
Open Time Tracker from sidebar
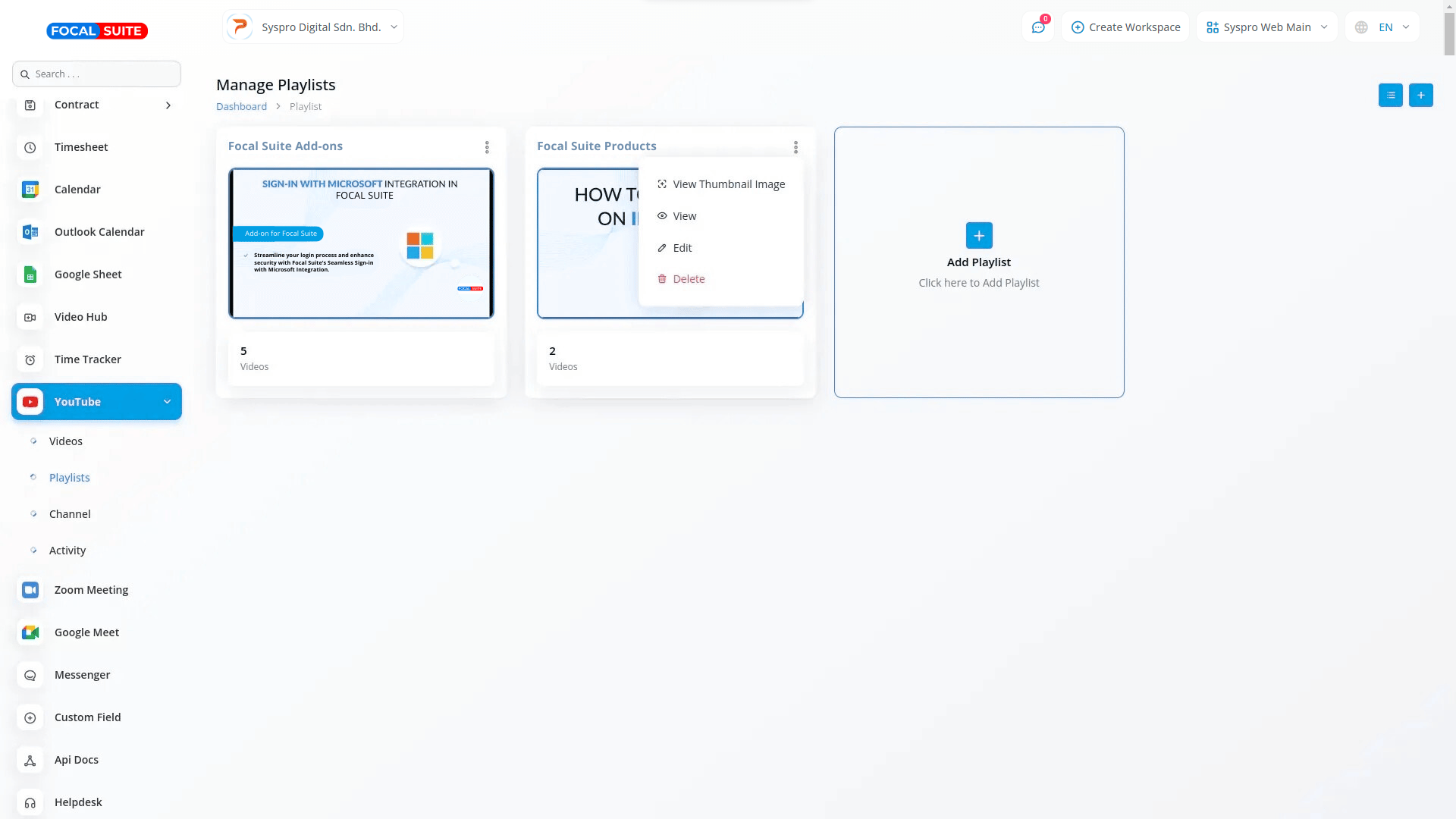coord(87,359)
